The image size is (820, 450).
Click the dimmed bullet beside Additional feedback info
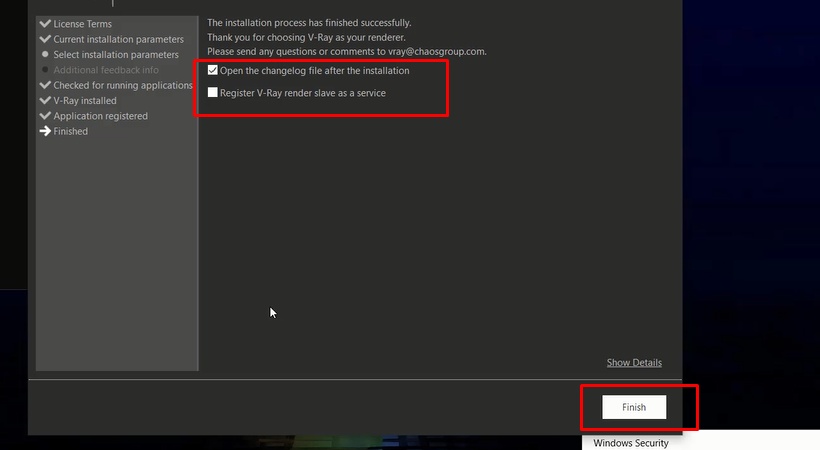tap(45, 69)
